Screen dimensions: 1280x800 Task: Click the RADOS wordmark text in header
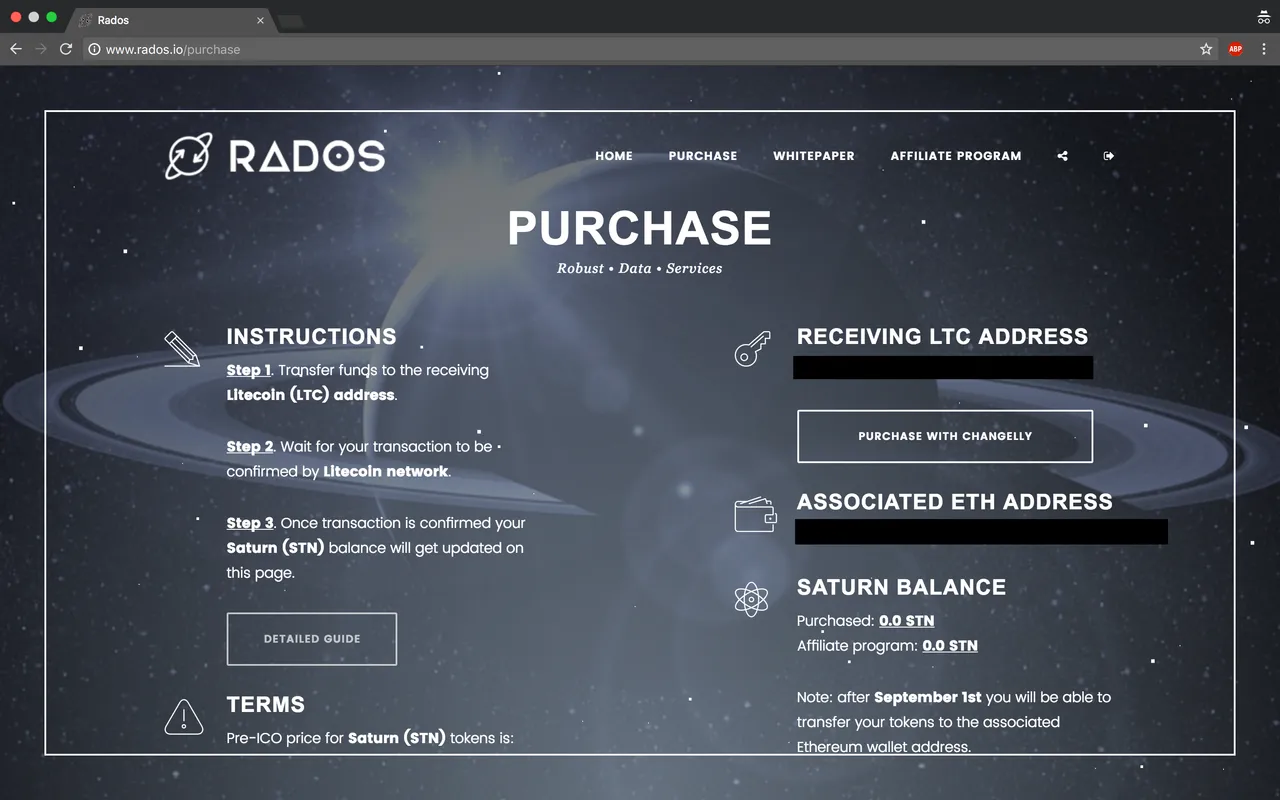tap(307, 156)
